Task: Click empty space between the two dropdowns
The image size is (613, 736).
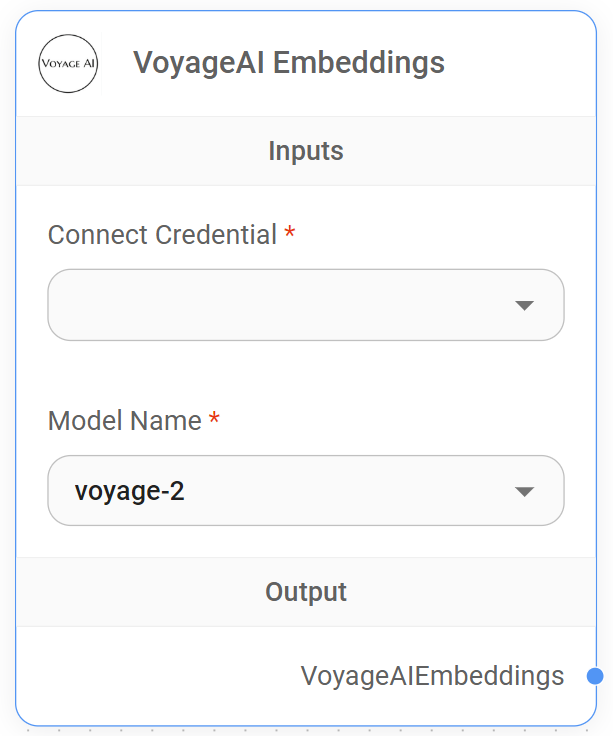Action: click(305, 375)
